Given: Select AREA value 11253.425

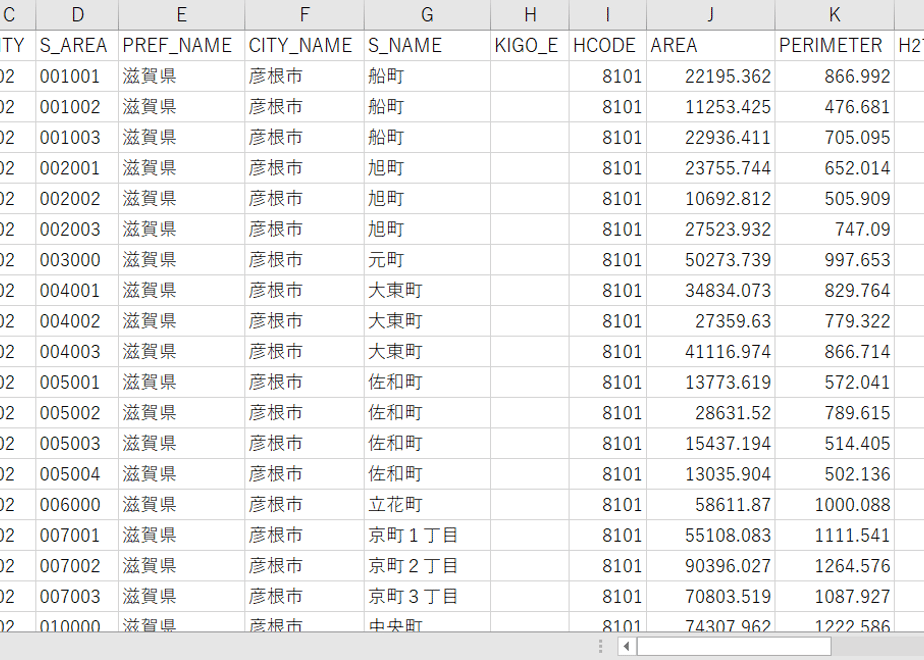Looking at the screenshot, I should (711, 107).
